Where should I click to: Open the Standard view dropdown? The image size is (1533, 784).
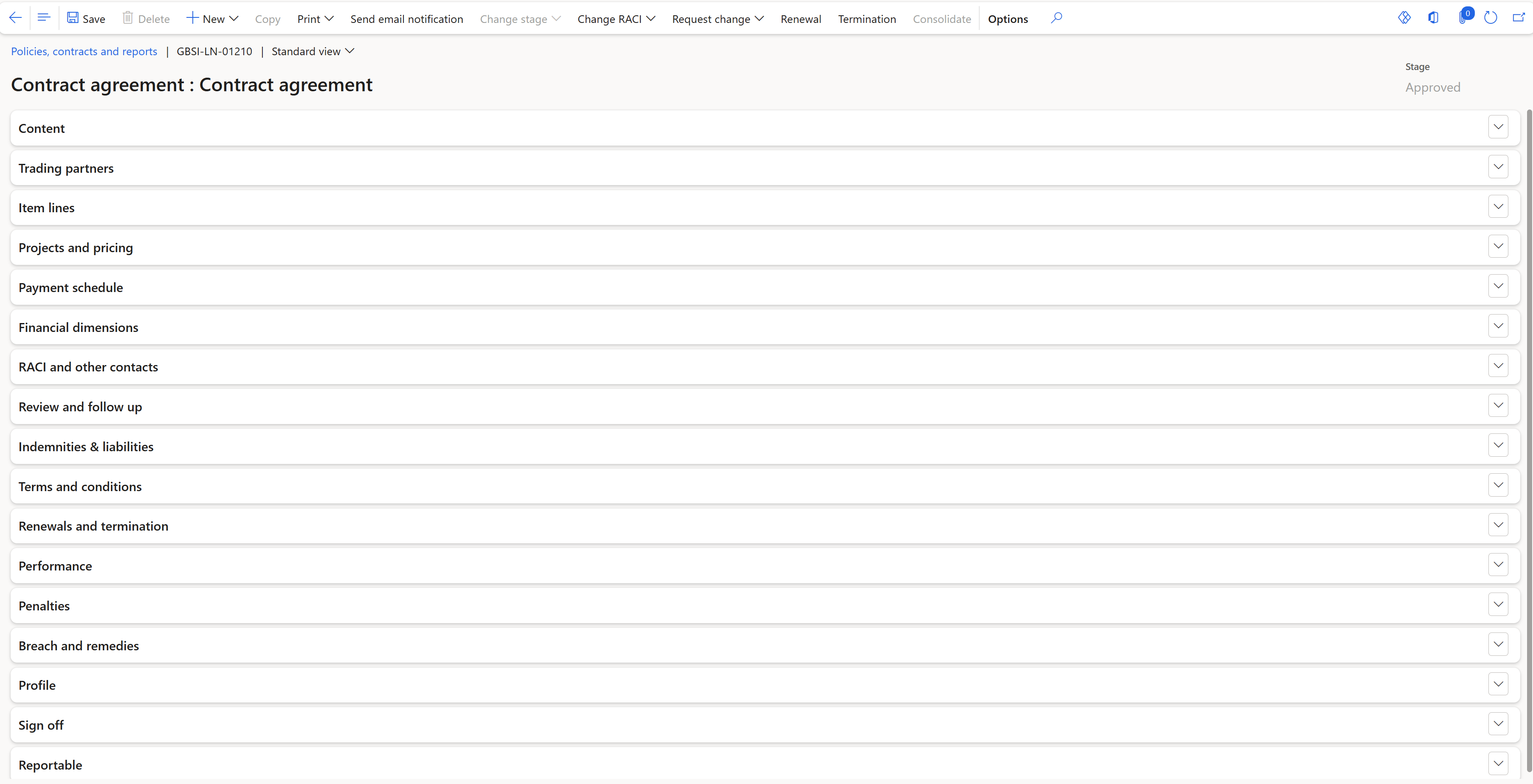tap(313, 51)
